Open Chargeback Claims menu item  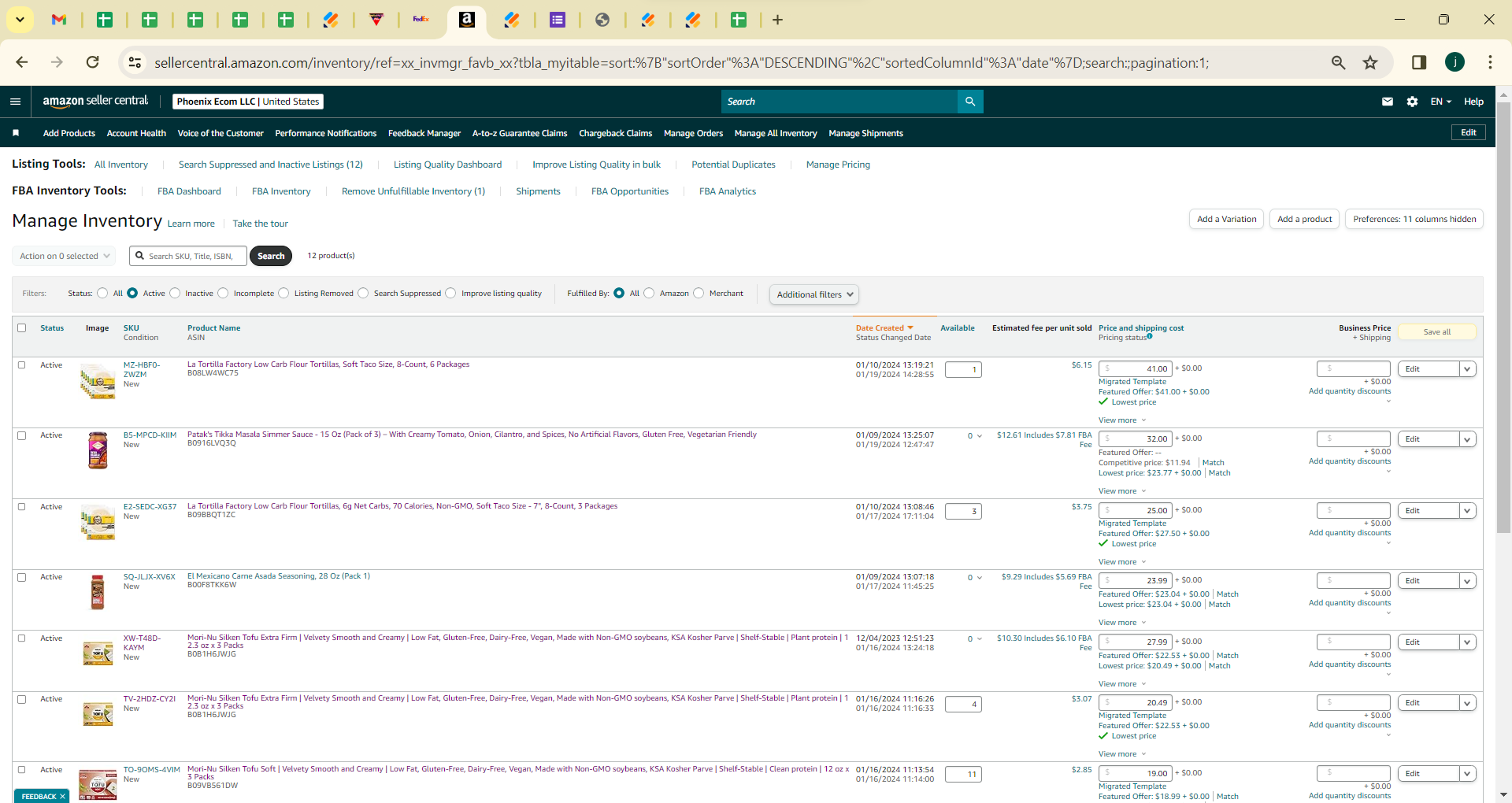(x=615, y=133)
